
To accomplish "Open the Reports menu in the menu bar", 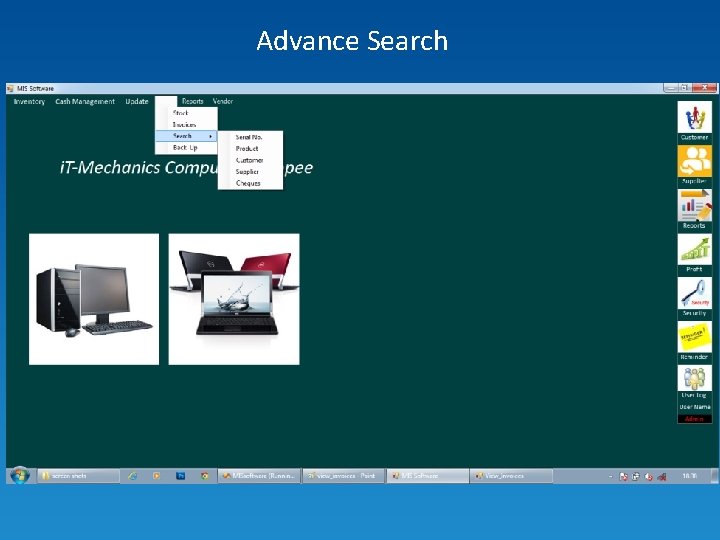I will [192, 101].
